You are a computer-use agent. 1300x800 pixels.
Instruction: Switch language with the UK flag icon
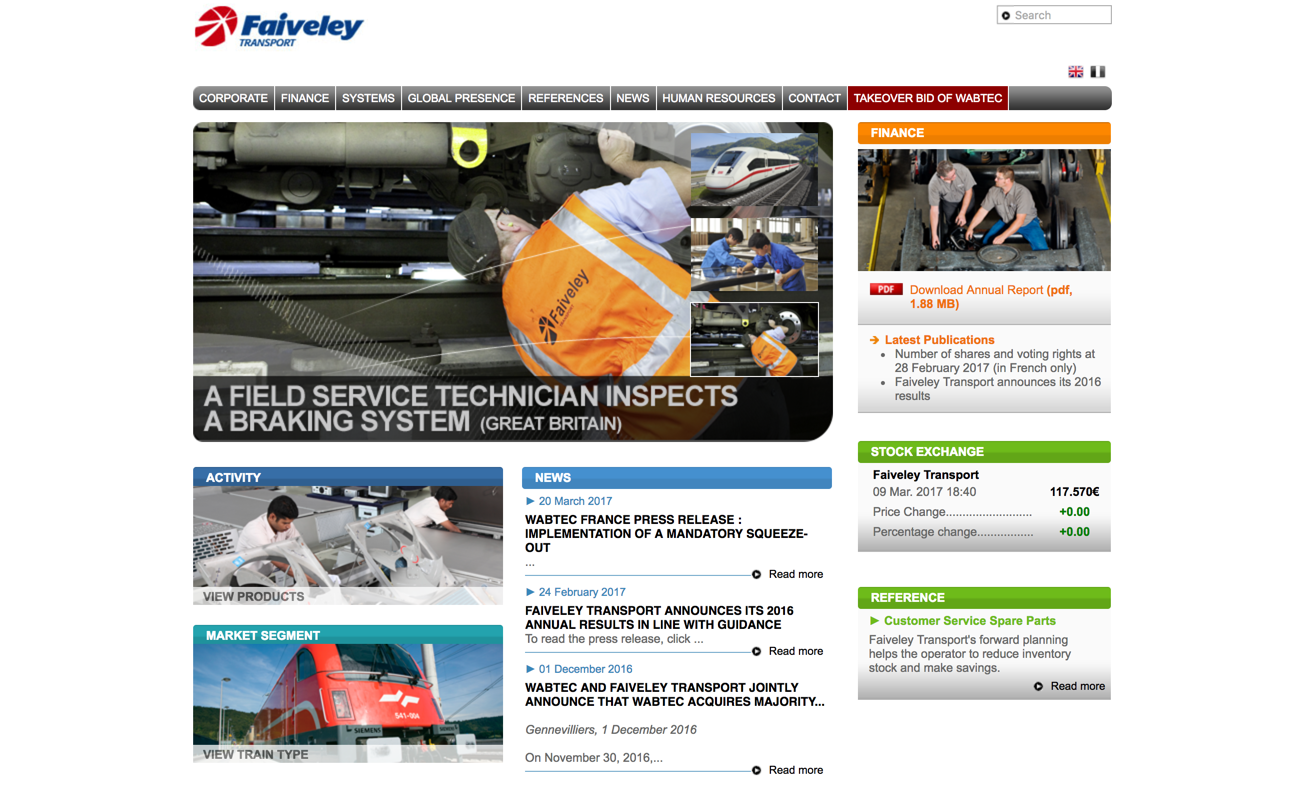1076,72
